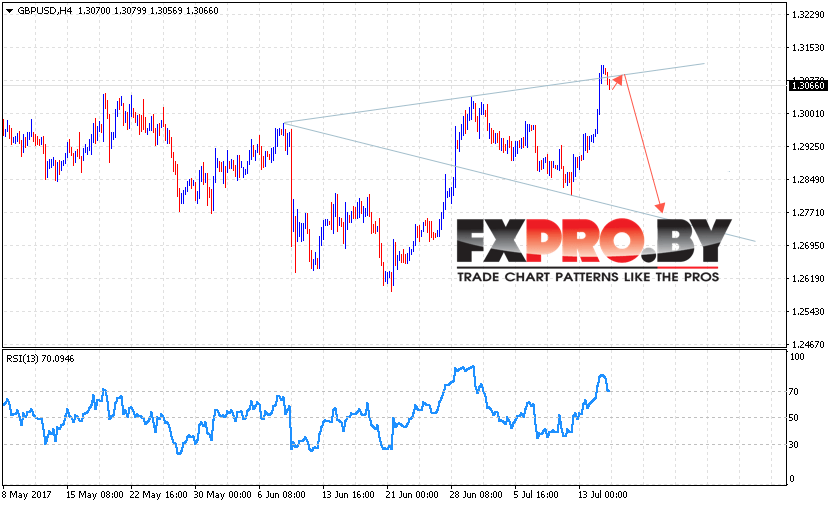Click the small upward red arrowhead
829x506 pixels.
pos(619,78)
